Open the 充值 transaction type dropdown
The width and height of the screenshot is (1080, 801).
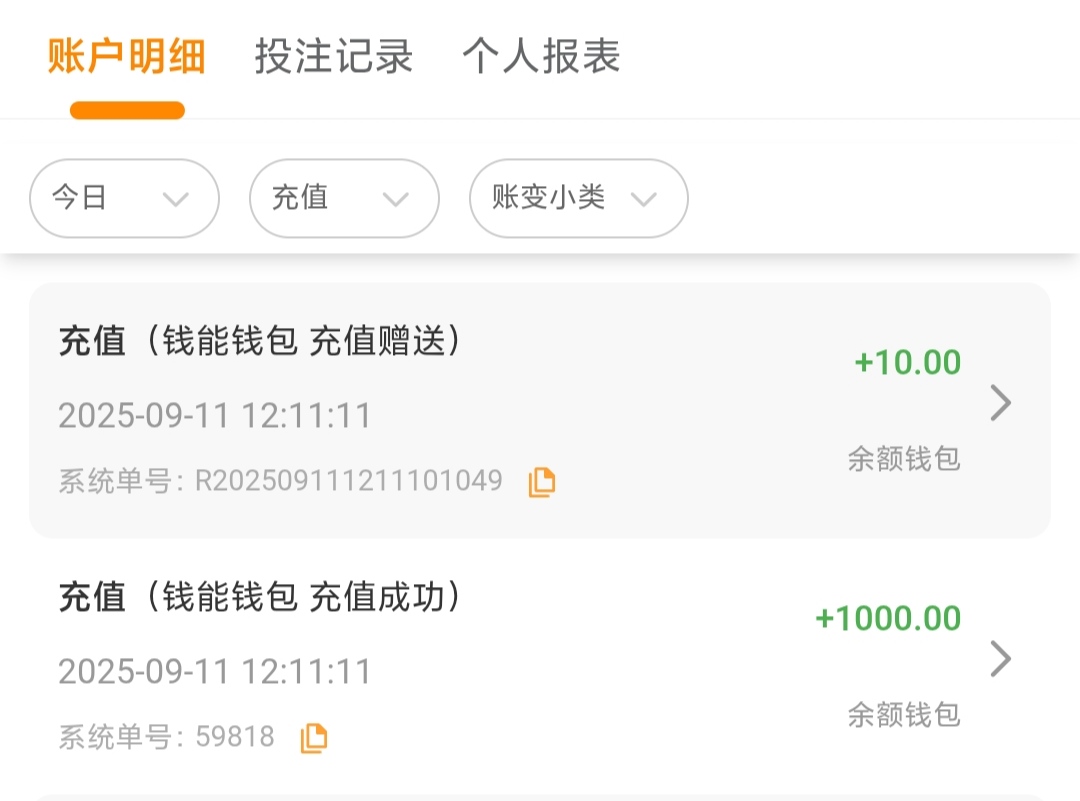pyautogui.click(x=344, y=198)
